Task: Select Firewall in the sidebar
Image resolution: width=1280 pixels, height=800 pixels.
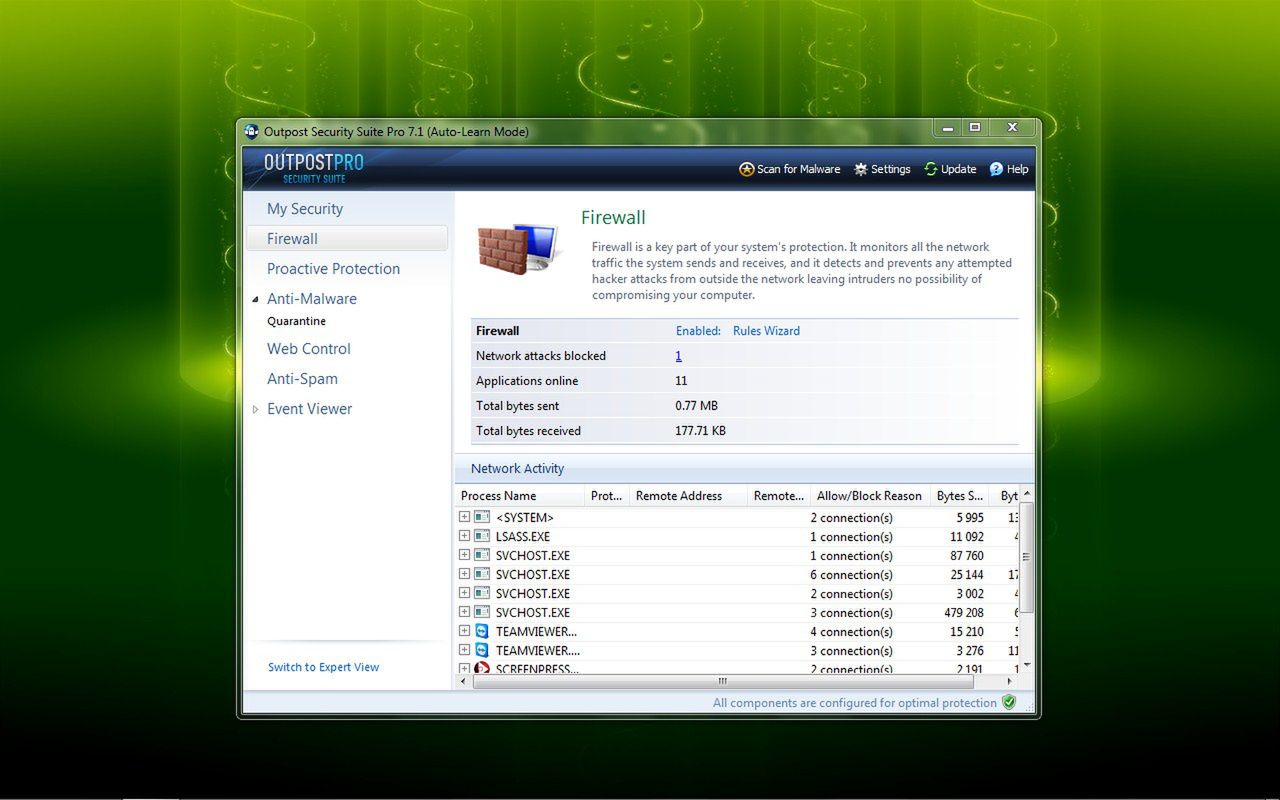Action: (346, 239)
